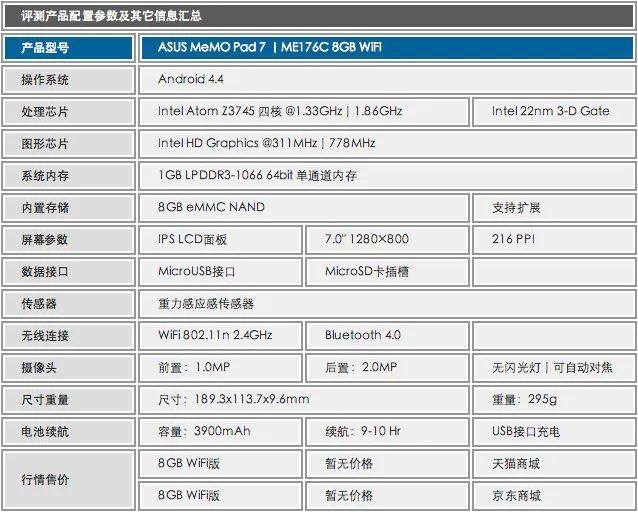Click '8GB WiFi版' in the 天猫商城 row
This screenshot has height=512, width=638.
tap(221, 464)
